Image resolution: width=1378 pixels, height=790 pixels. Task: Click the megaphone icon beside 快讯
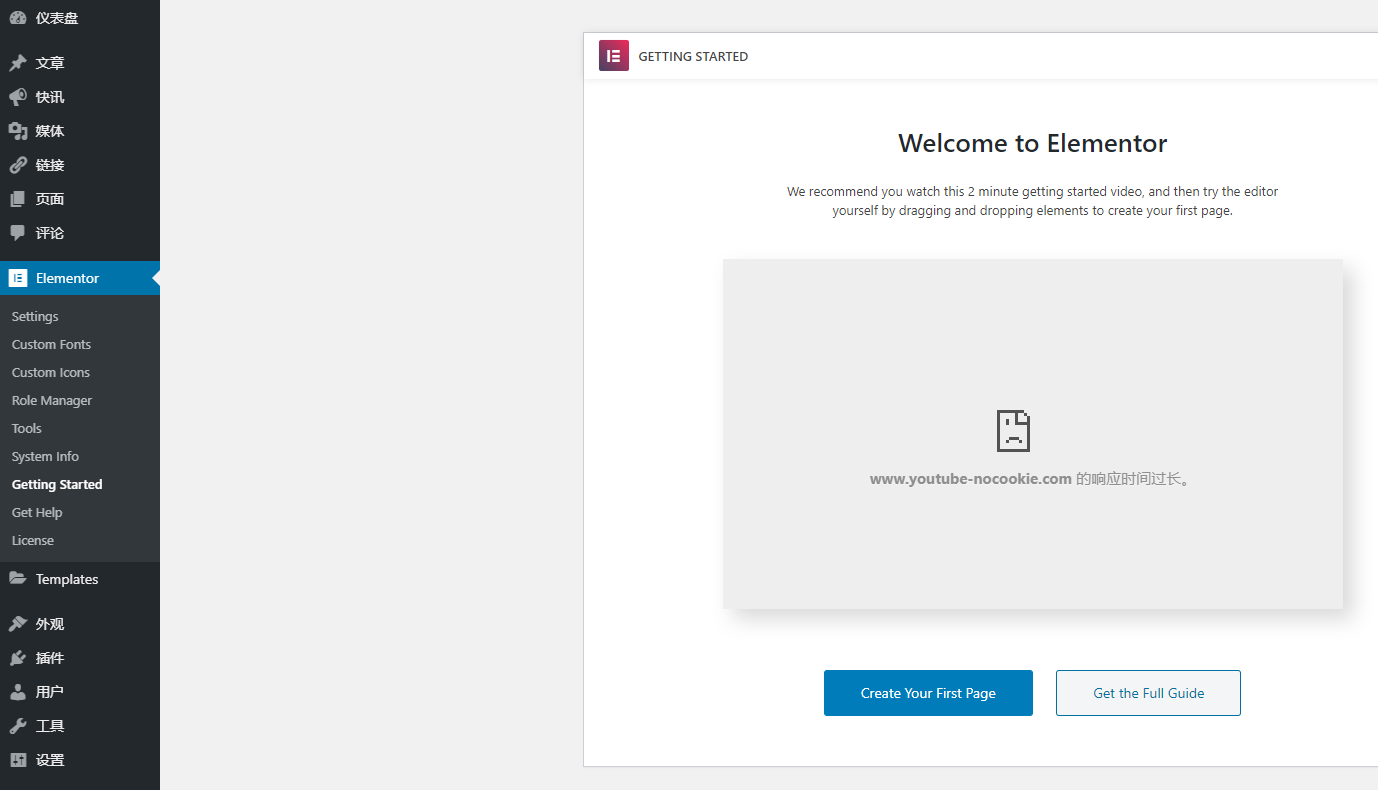pos(18,97)
